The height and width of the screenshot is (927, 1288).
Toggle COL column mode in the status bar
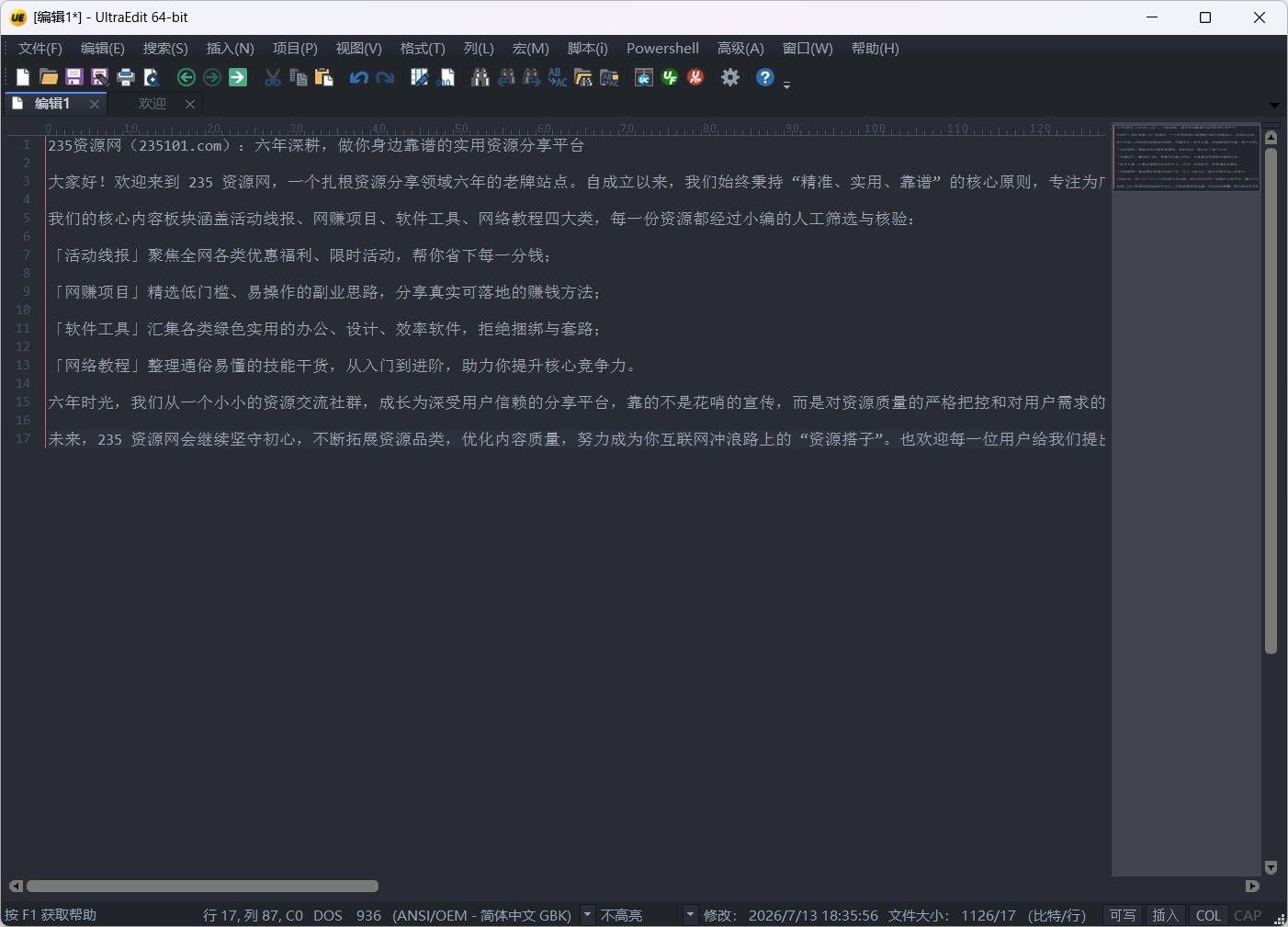pyautogui.click(x=1208, y=915)
